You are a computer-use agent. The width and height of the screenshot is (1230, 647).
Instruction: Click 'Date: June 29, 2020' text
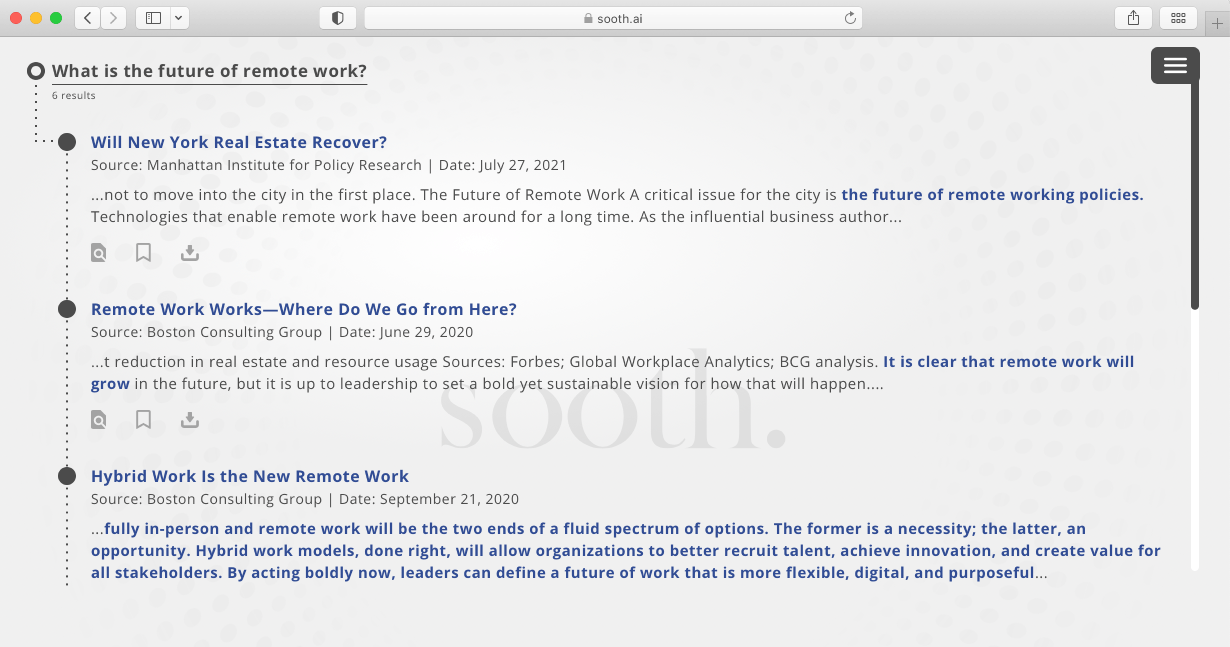(406, 332)
